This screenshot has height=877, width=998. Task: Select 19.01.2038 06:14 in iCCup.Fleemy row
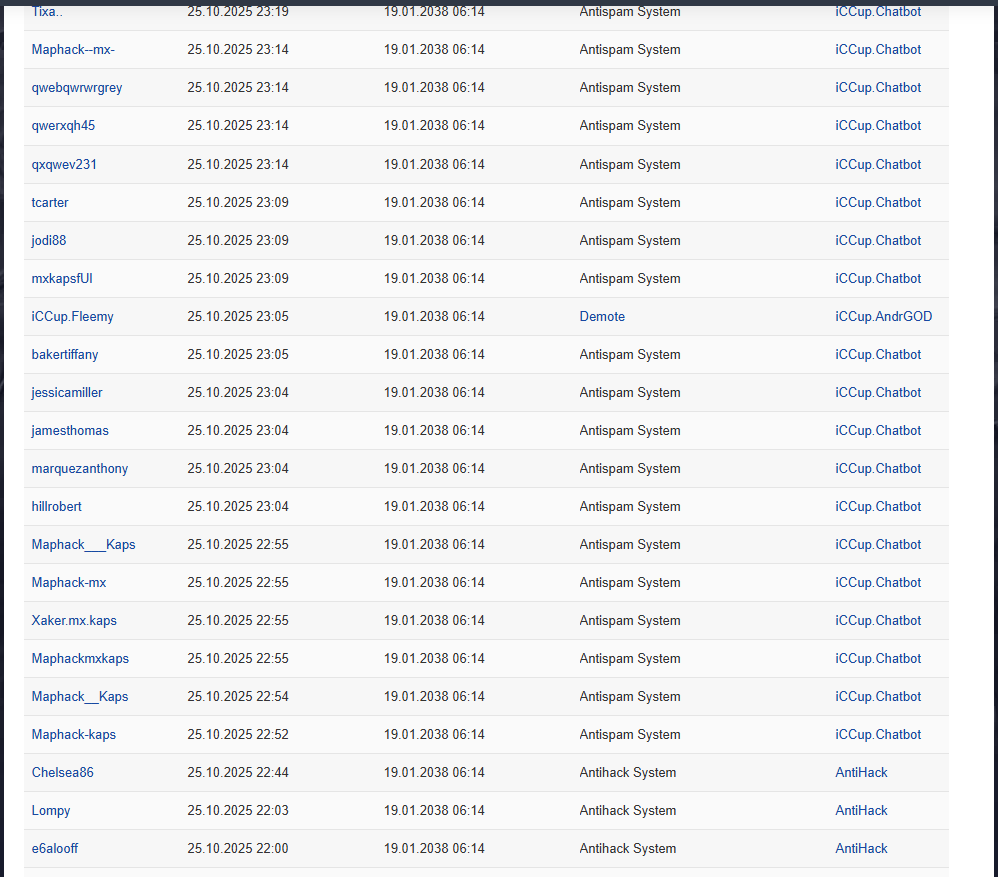434,316
